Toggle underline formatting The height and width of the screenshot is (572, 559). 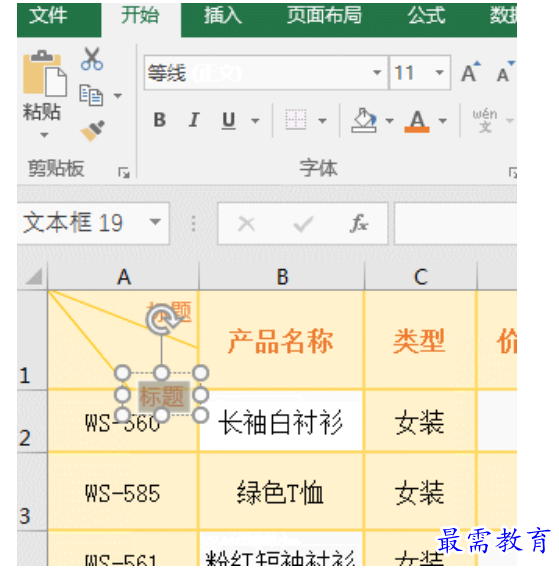pyautogui.click(x=228, y=120)
